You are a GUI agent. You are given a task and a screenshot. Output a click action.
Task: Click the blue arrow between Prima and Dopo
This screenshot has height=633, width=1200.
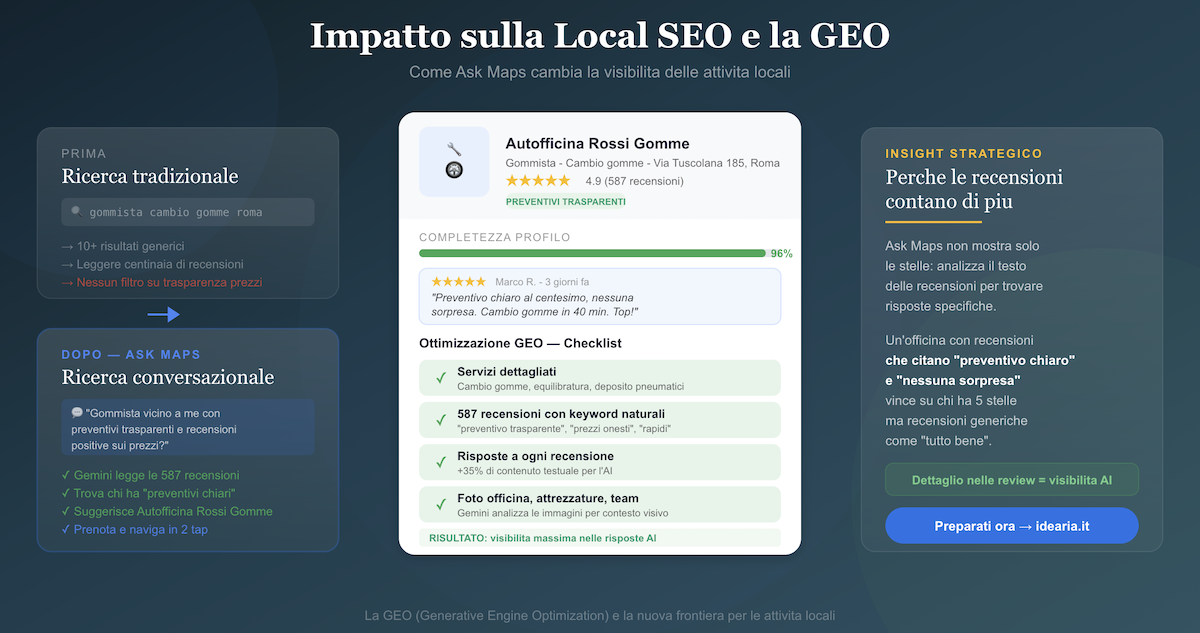163,315
